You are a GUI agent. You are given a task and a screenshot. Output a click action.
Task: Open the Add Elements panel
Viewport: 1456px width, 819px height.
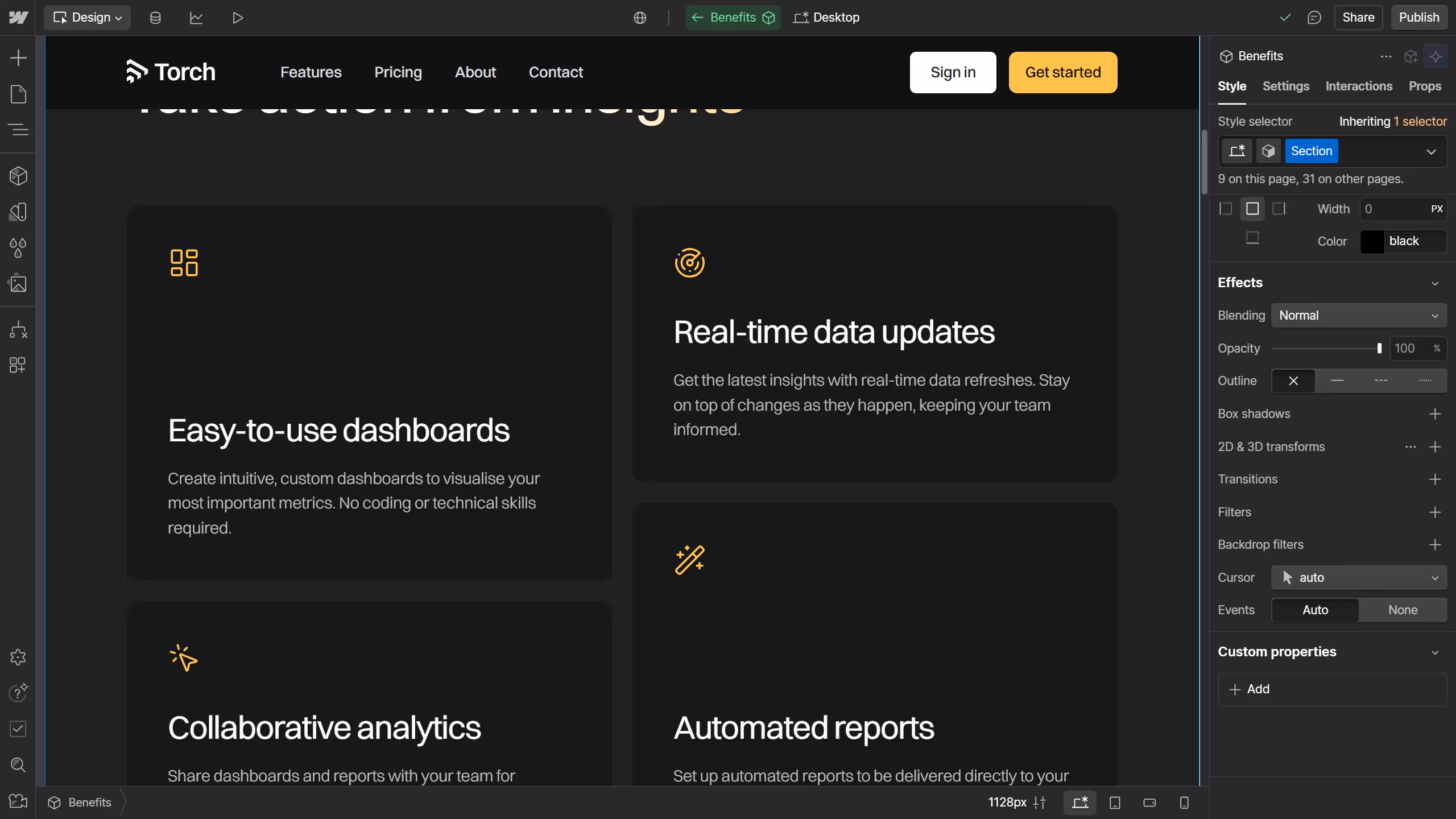coord(19,57)
